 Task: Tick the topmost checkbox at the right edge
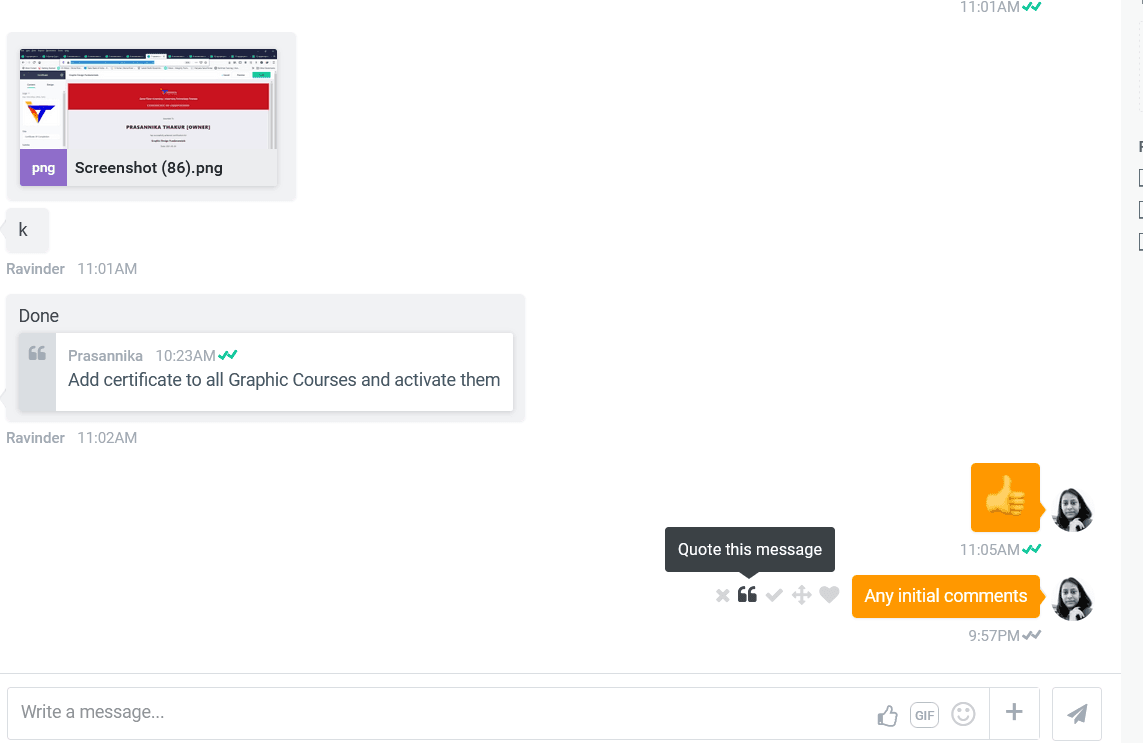1141,178
